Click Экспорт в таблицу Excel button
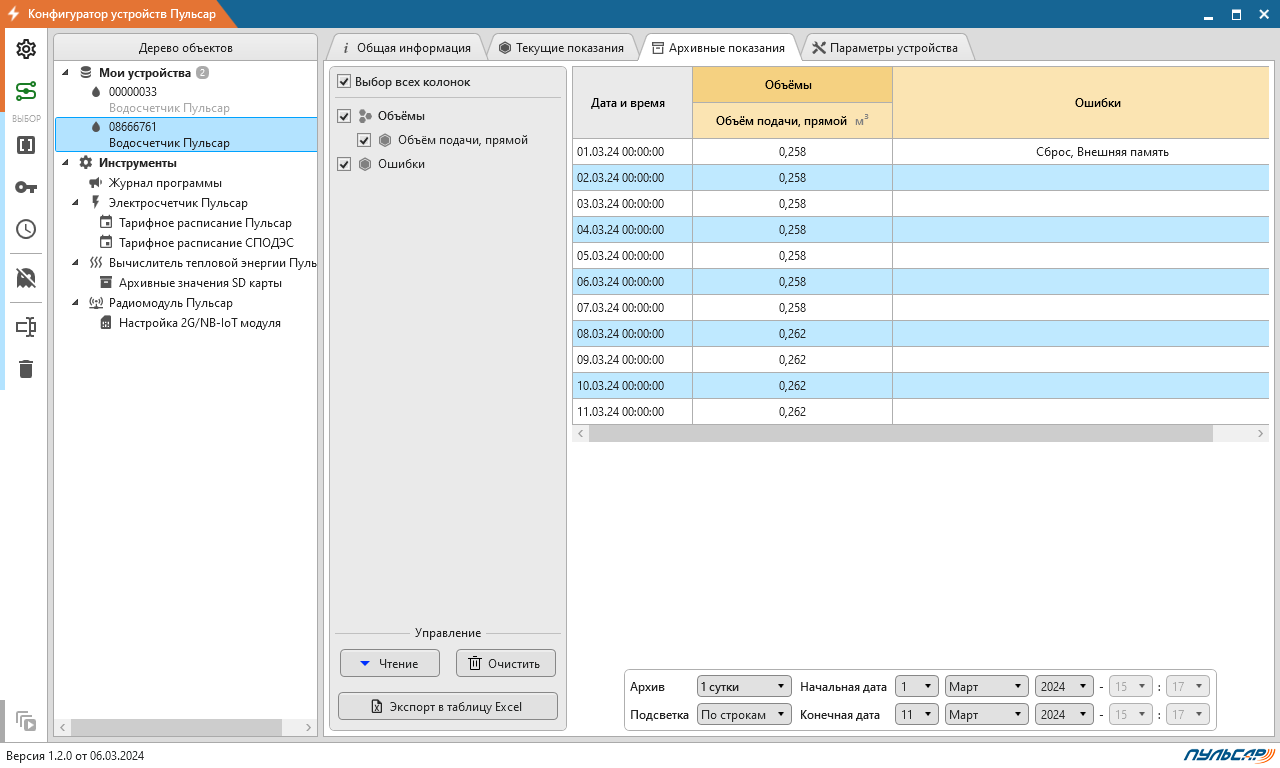1280x768 pixels. point(448,706)
